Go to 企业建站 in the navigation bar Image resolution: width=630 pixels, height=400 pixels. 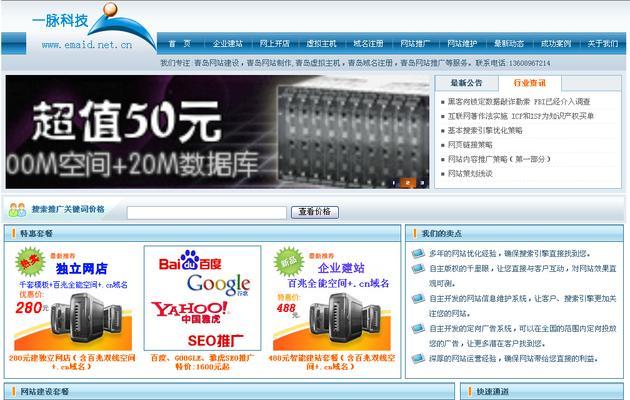click(227, 43)
